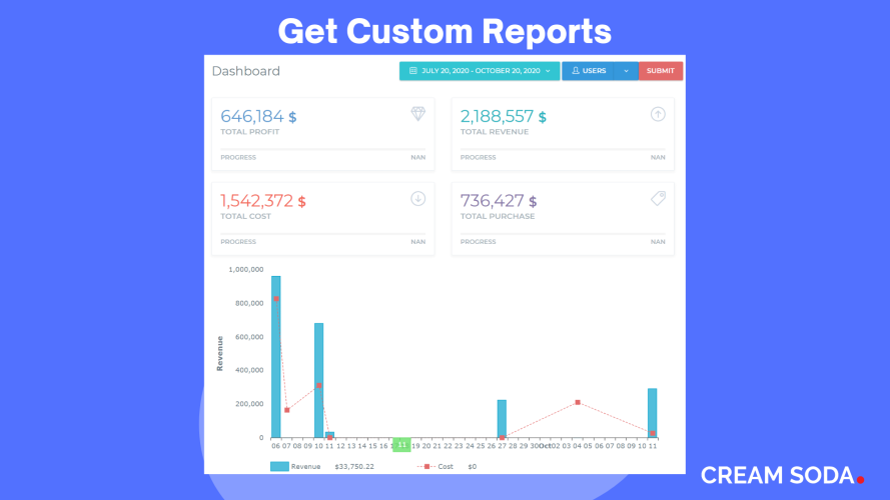The image size is (890, 500).
Task: Select the 736,427 $ total purchase value
Action: [x=498, y=201]
